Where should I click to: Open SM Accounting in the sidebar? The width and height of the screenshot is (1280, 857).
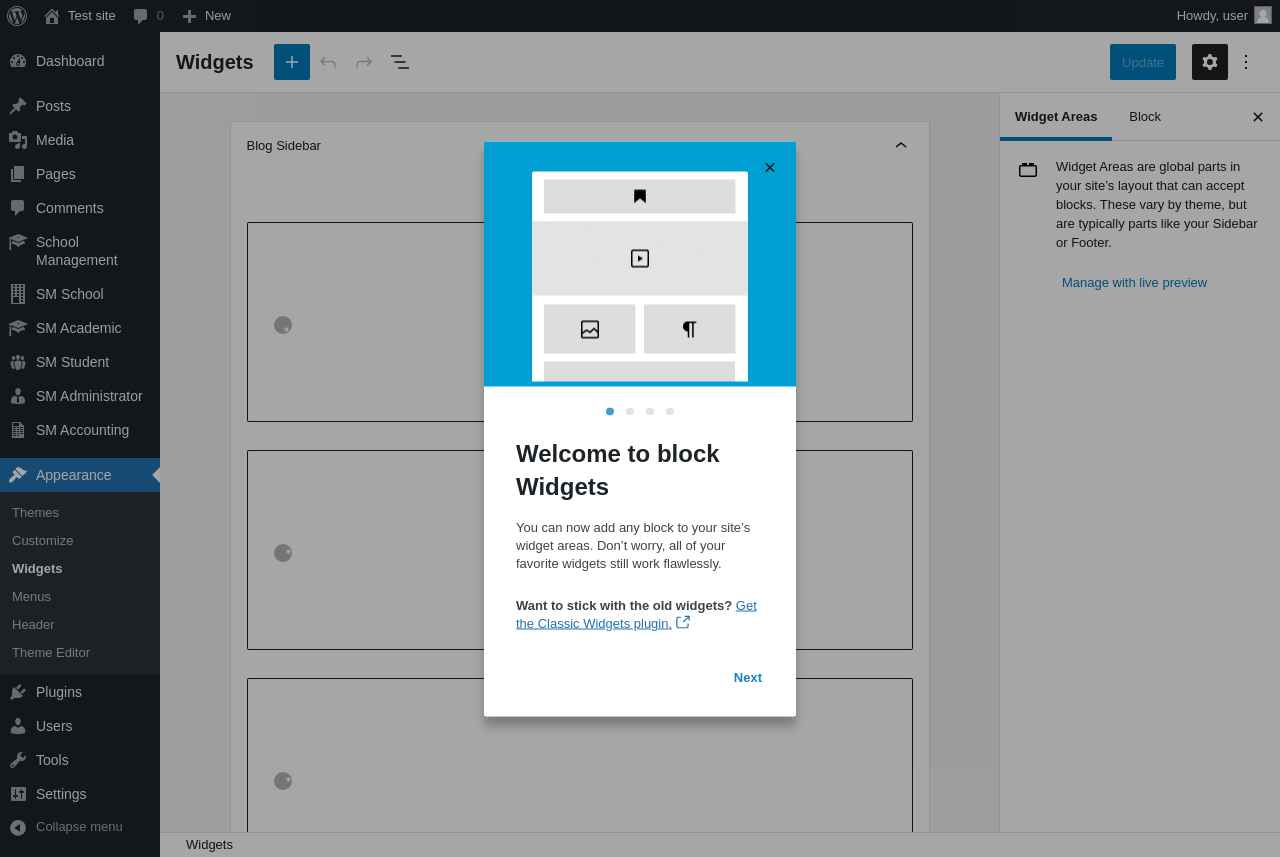pos(82,431)
